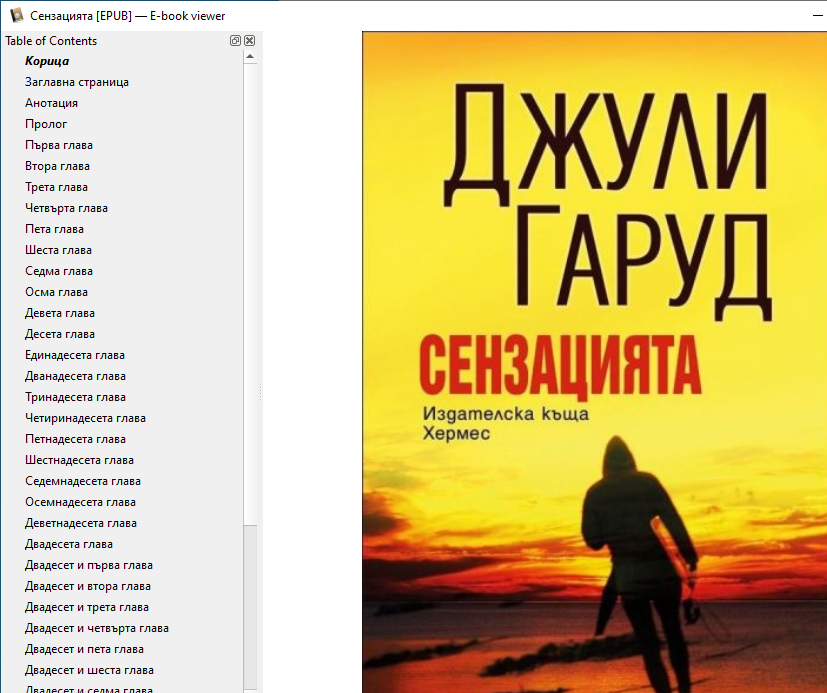Select Десета глава
This screenshot has width=827, height=693.
click(60, 334)
